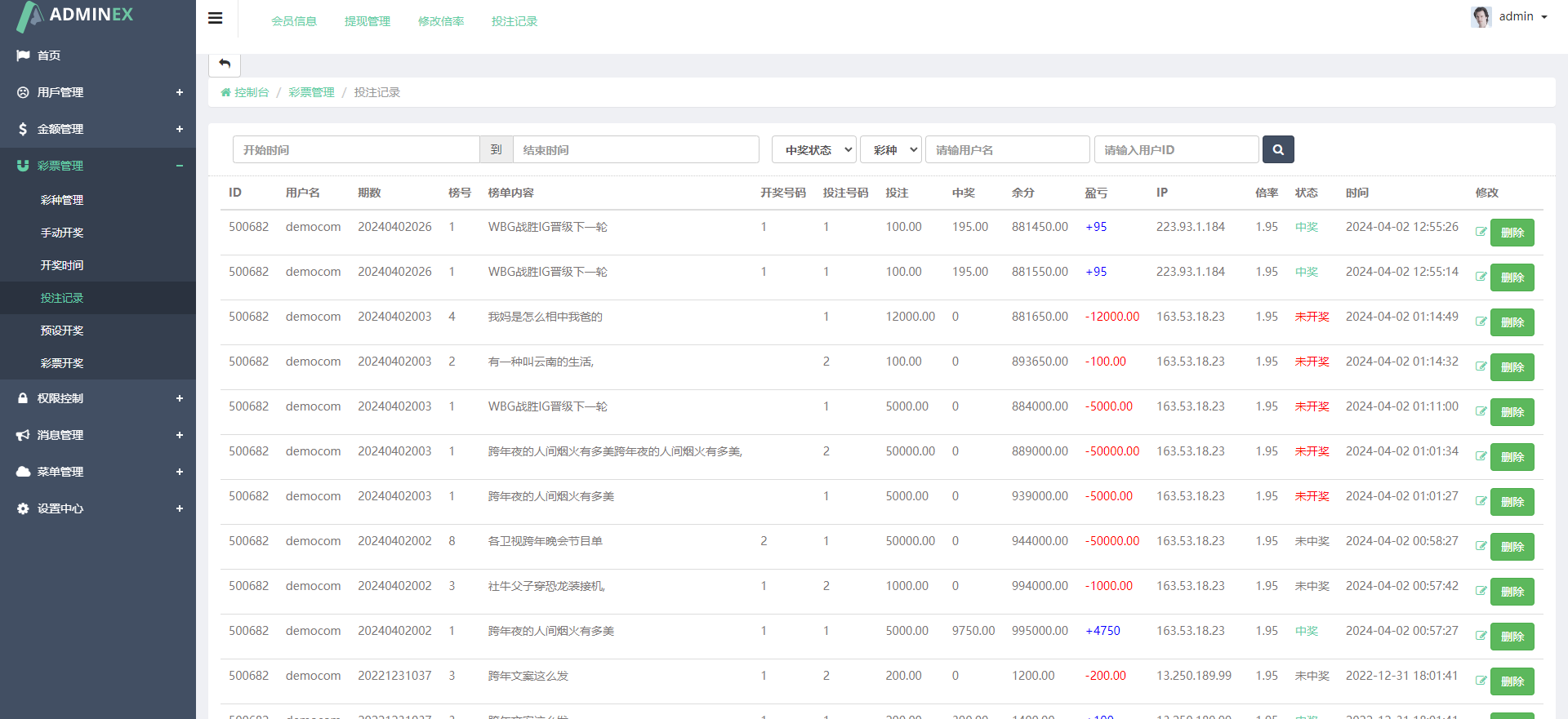
Task: Click the admin avatar picture
Action: pyautogui.click(x=1481, y=16)
